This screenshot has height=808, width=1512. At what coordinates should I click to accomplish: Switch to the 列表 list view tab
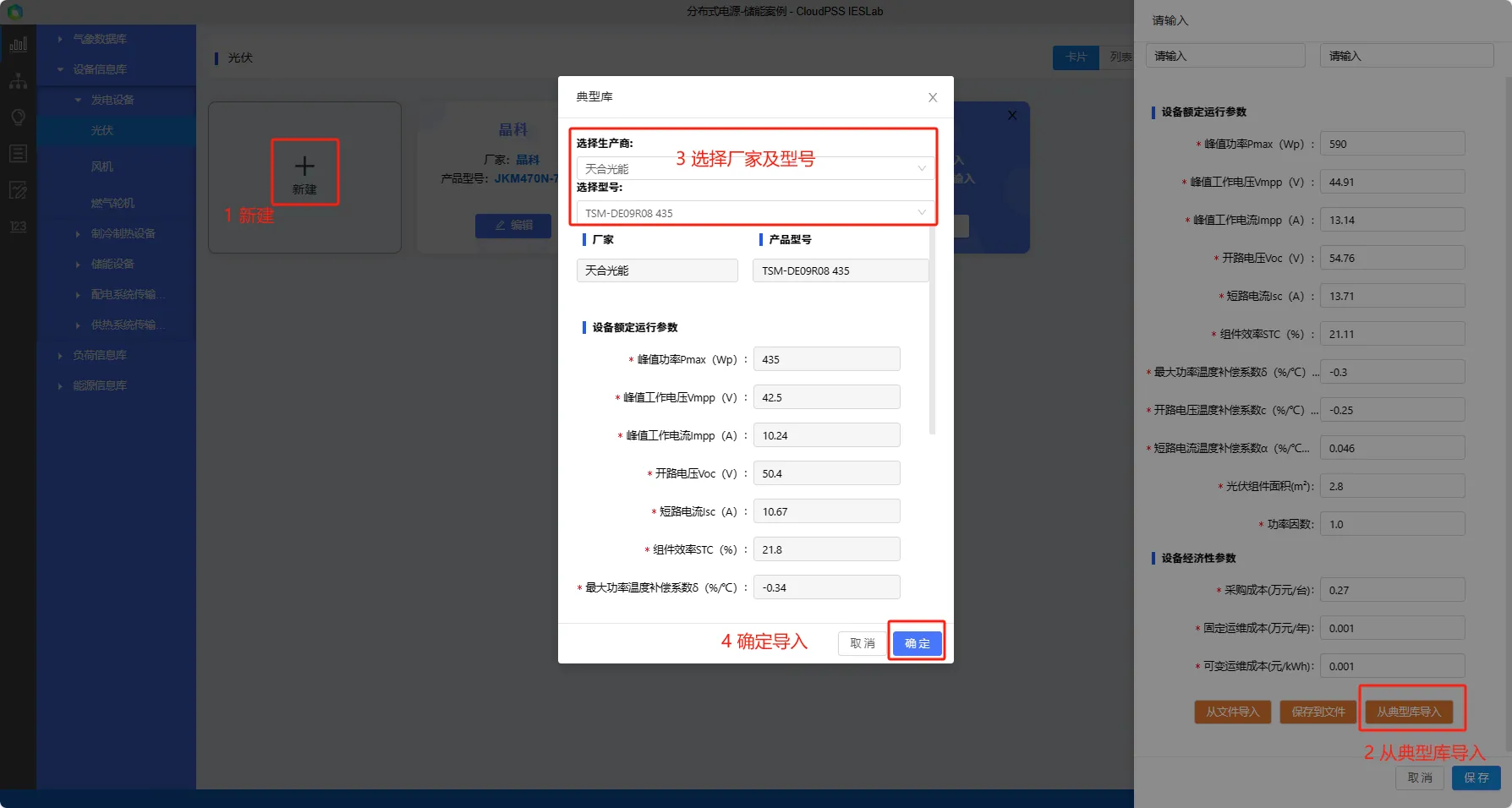click(x=1118, y=57)
